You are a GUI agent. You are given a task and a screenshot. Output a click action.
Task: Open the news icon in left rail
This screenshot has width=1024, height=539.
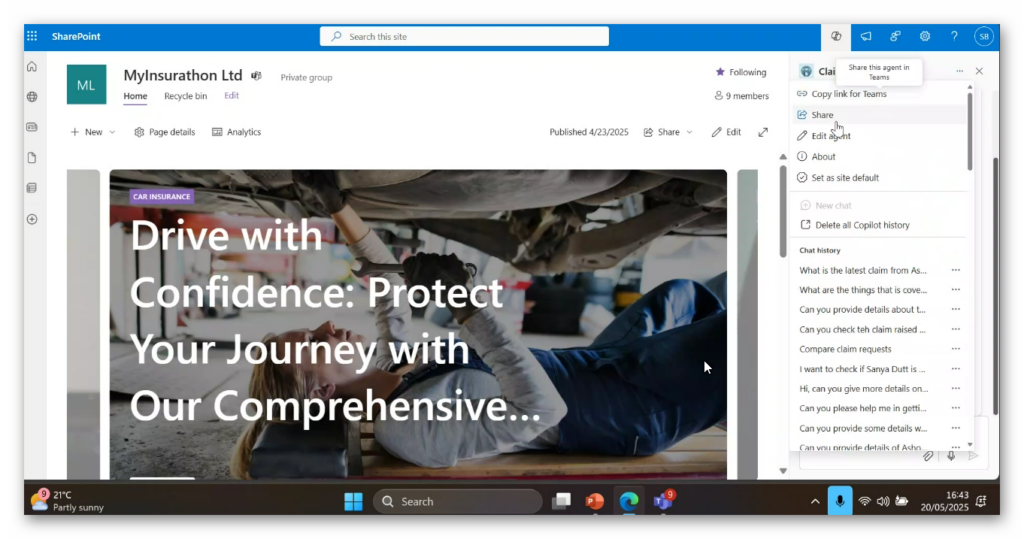[x=32, y=127]
